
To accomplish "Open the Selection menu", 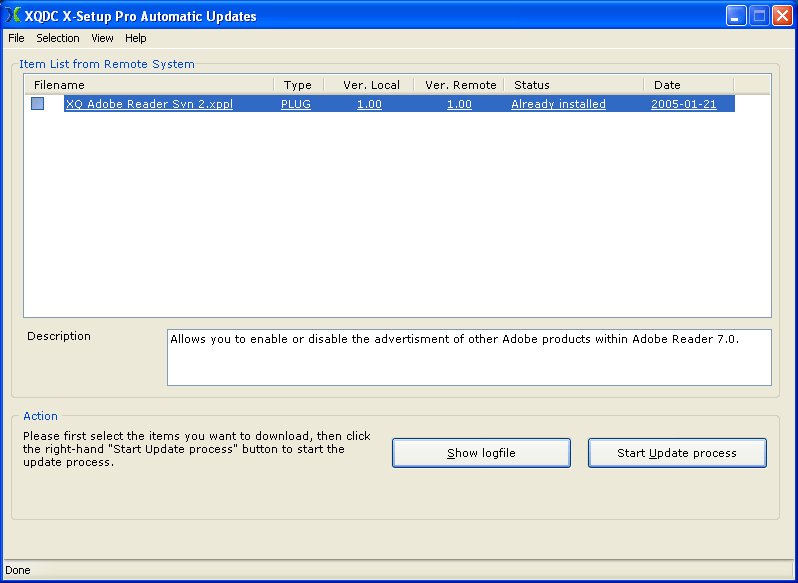I will (58, 38).
